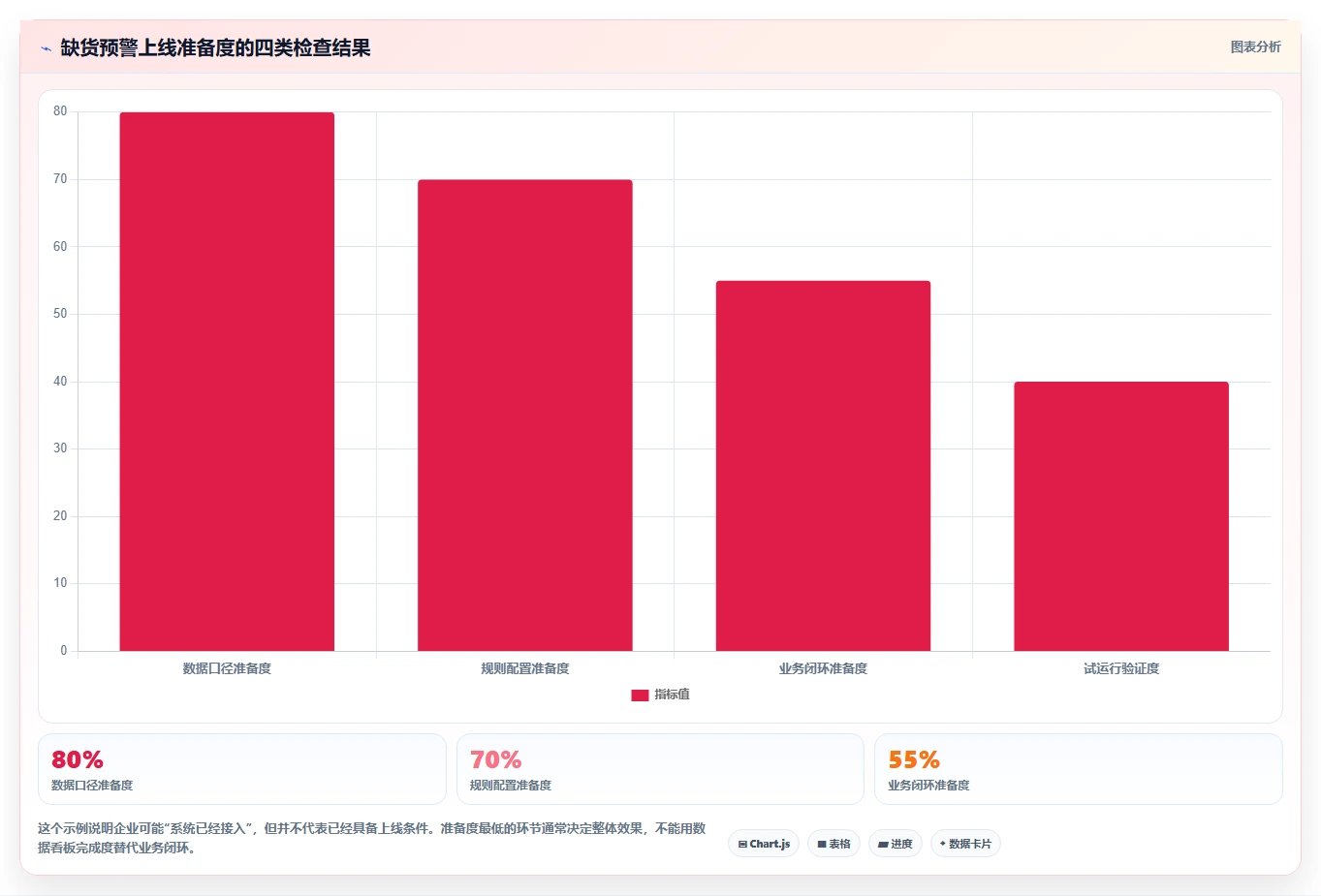Click the chart title 缺货预警上线准备度的四类检查结果
This screenshot has width=1321, height=896.
coord(215,48)
